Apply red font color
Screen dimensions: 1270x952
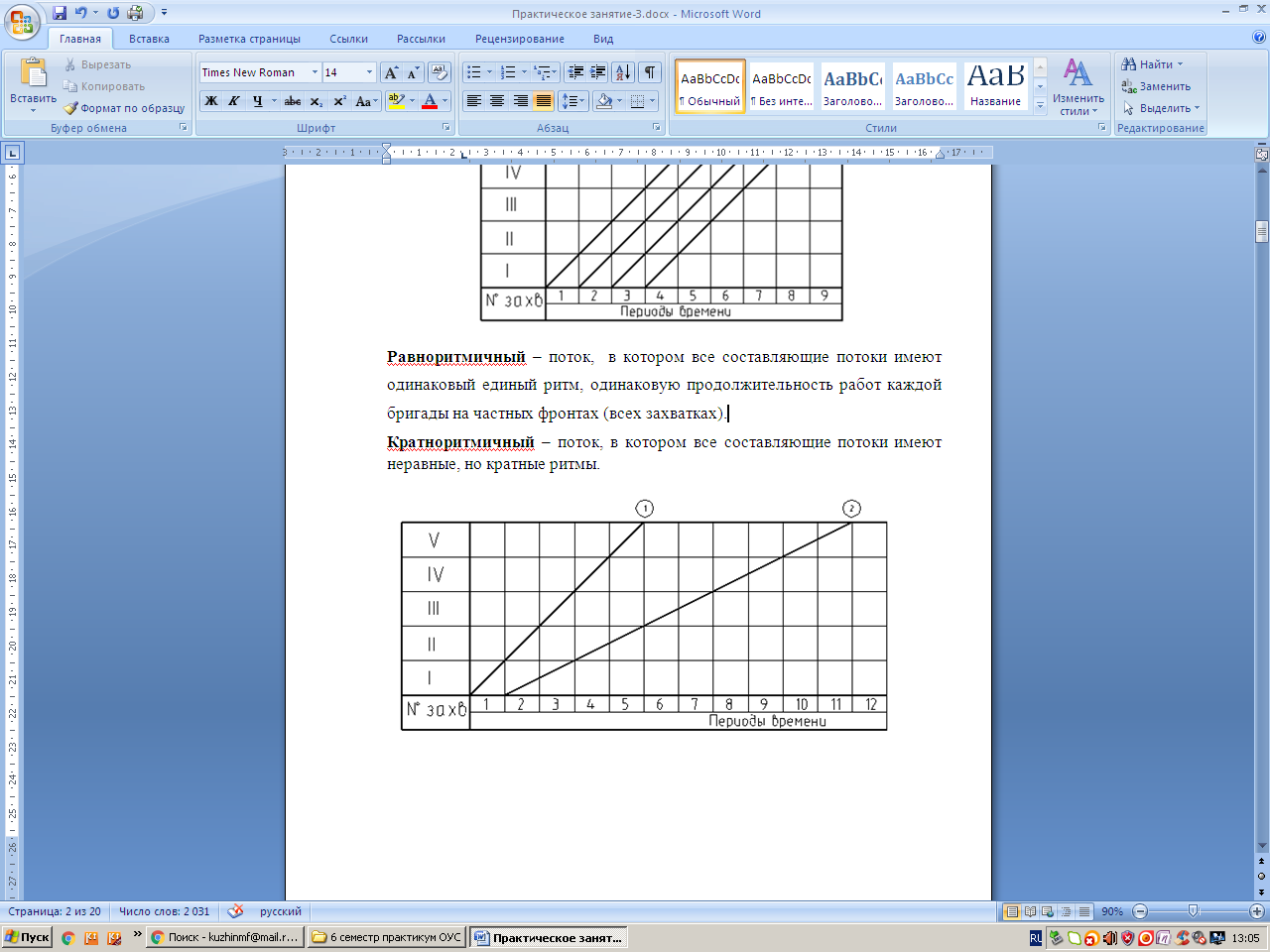(x=430, y=101)
